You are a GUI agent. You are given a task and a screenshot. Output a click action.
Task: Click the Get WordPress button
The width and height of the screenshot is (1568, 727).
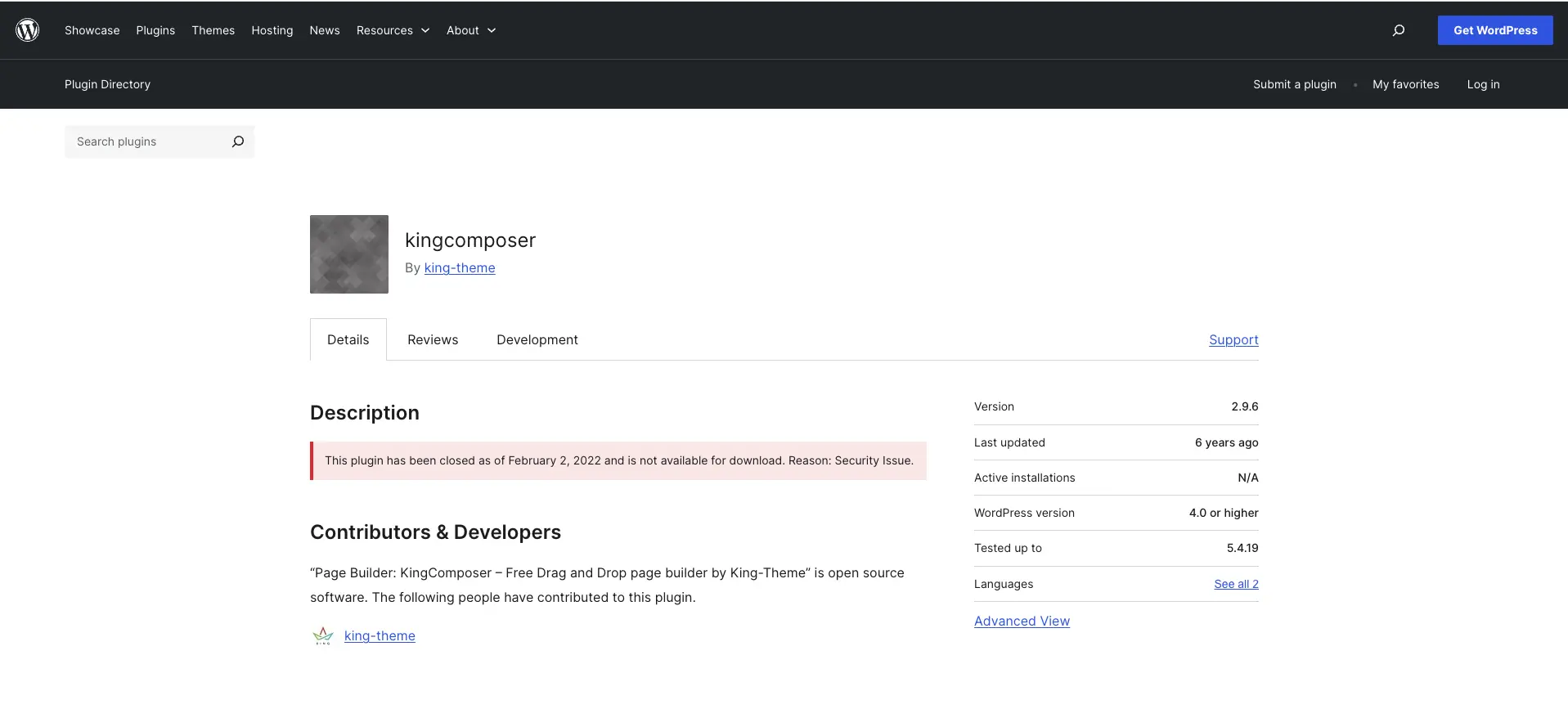1495,30
